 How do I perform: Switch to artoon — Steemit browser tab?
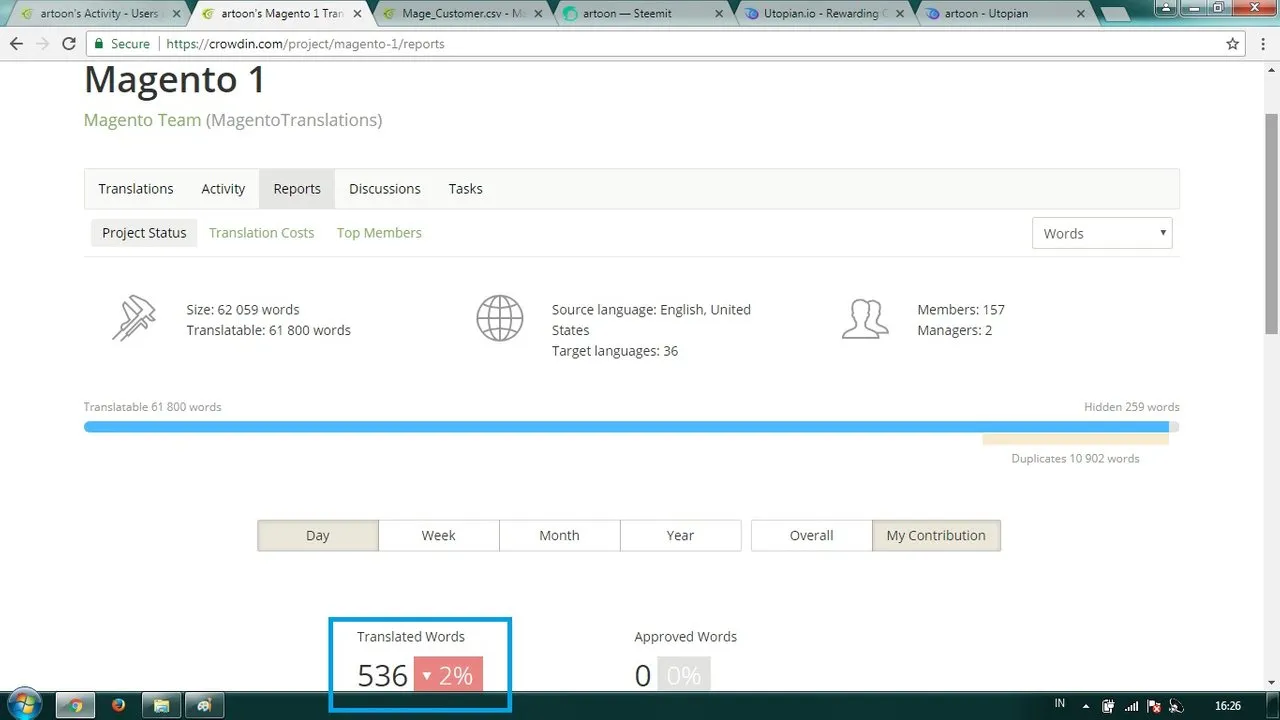click(641, 14)
